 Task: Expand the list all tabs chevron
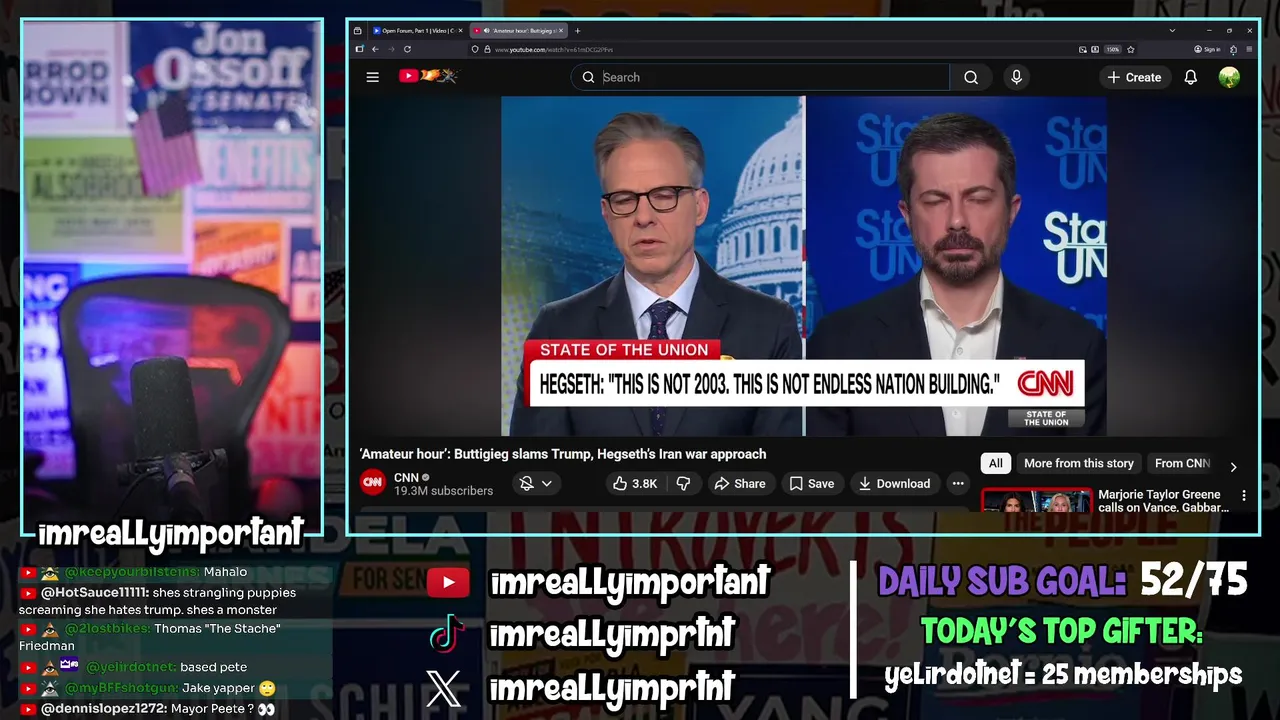tap(1172, 31)
